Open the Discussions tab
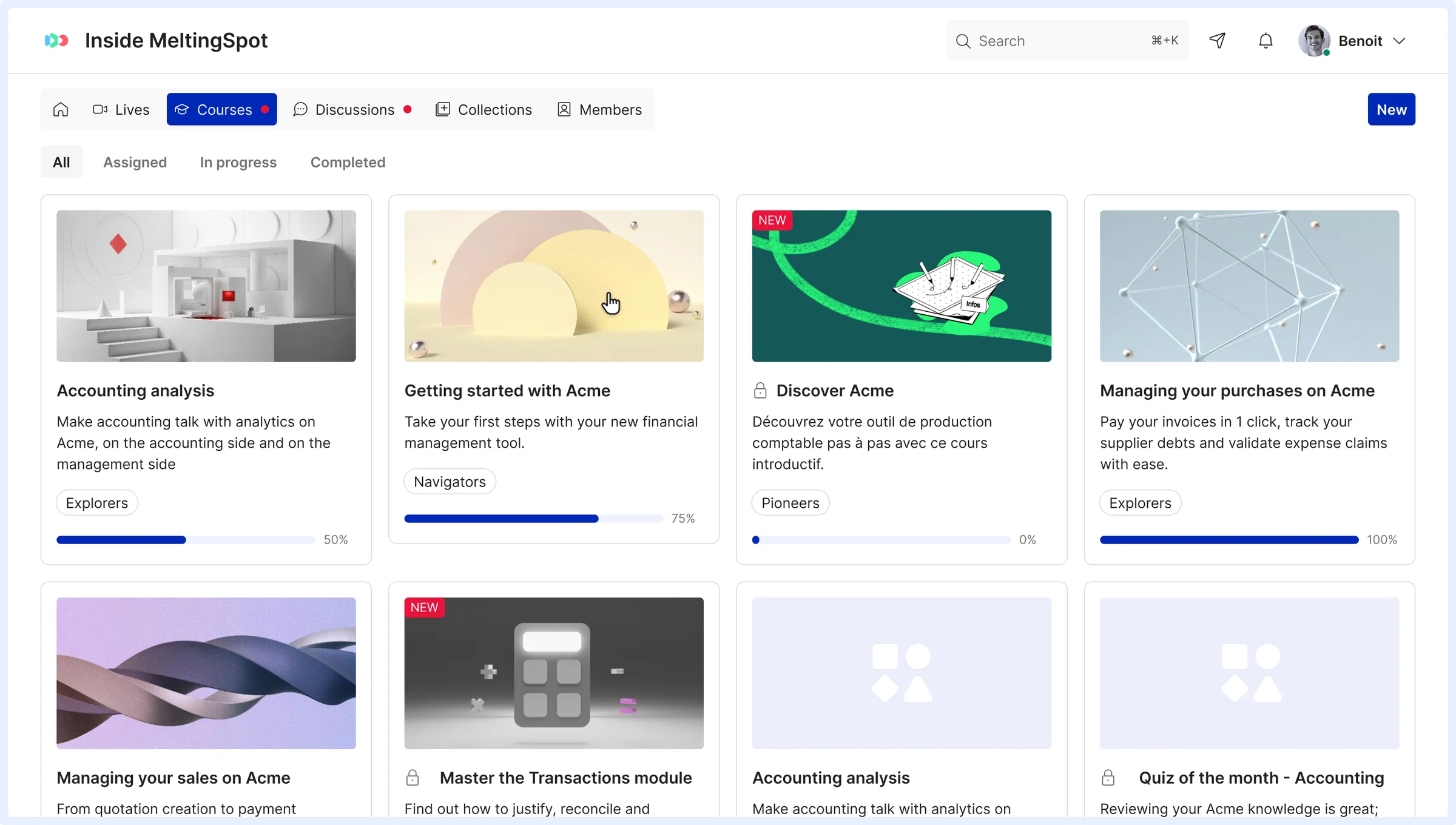 (352, 109)
